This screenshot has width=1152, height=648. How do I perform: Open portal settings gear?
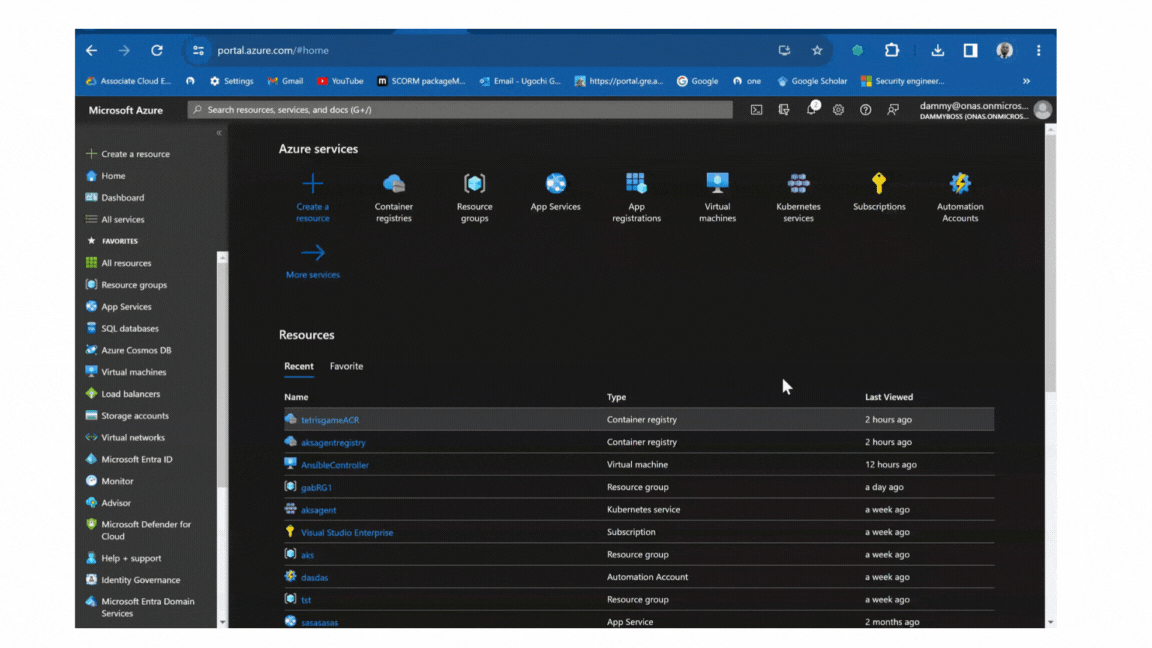(838, 109)
